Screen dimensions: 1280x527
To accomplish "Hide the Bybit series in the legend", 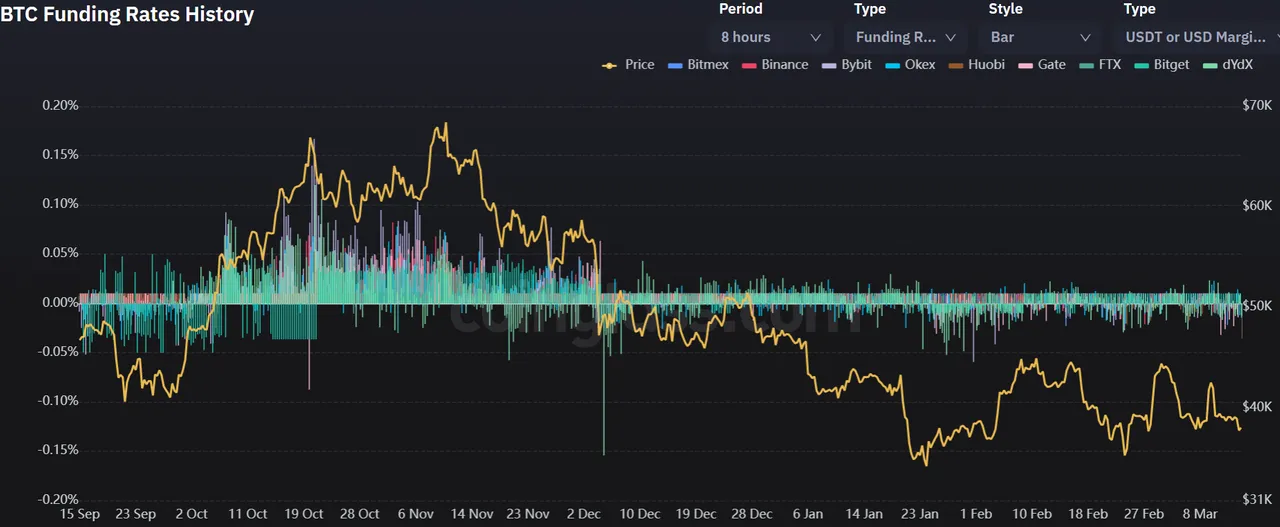I will [x=846, y=64].
